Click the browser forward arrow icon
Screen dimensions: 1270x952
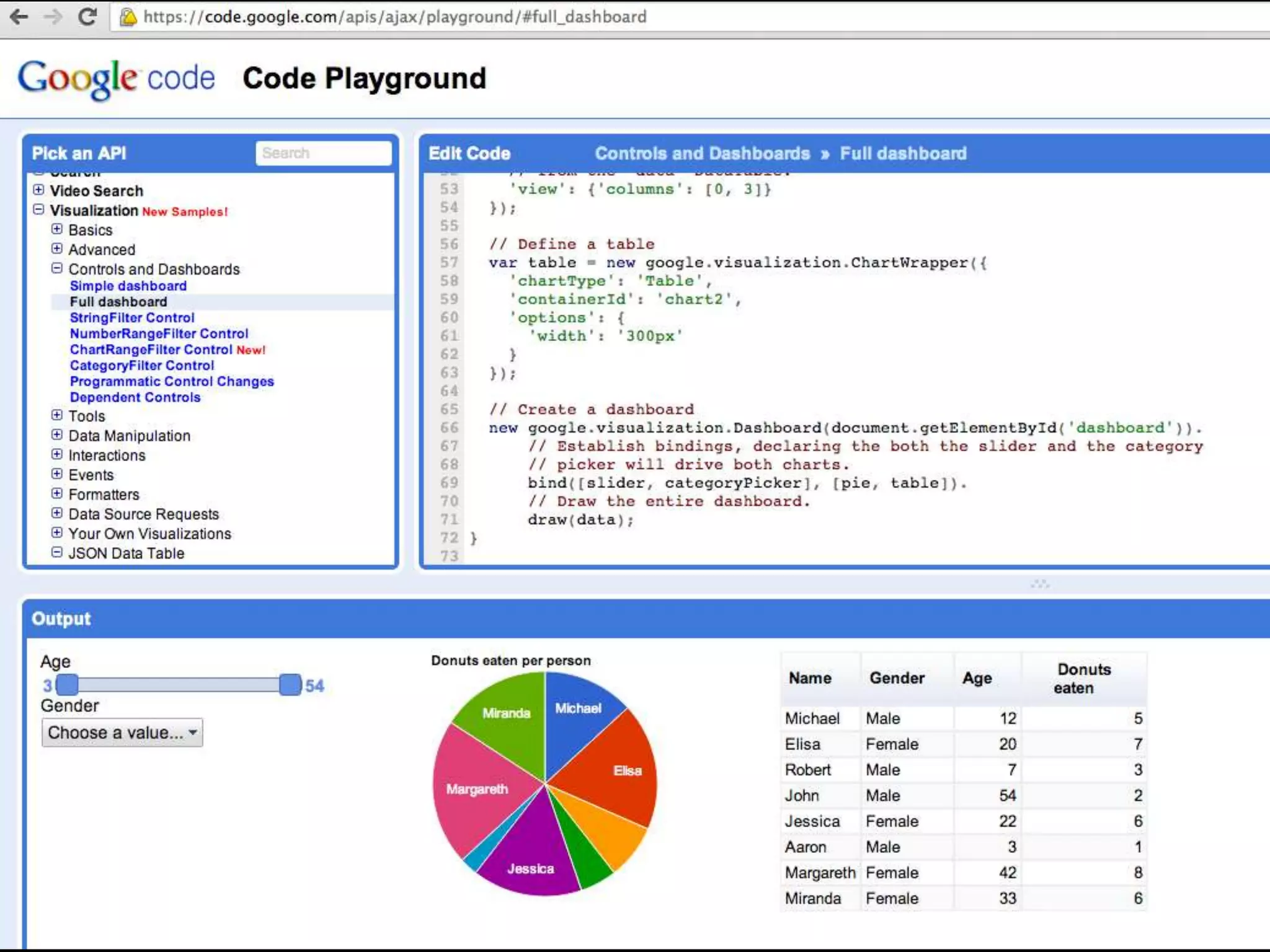pyautogui.click(x=53, y=17)
